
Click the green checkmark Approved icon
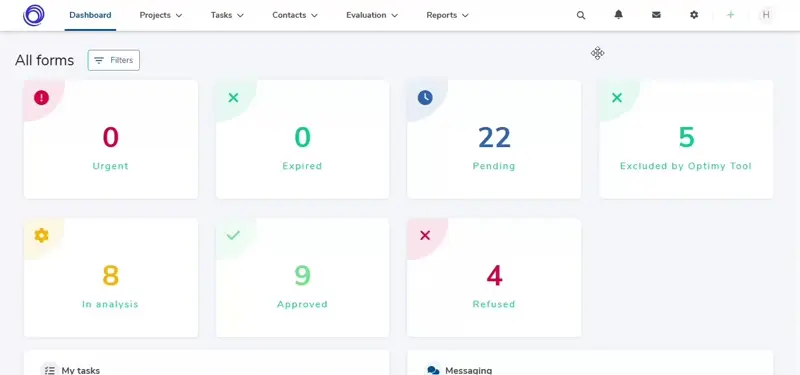pyautogui.click(x=233, y=235)
